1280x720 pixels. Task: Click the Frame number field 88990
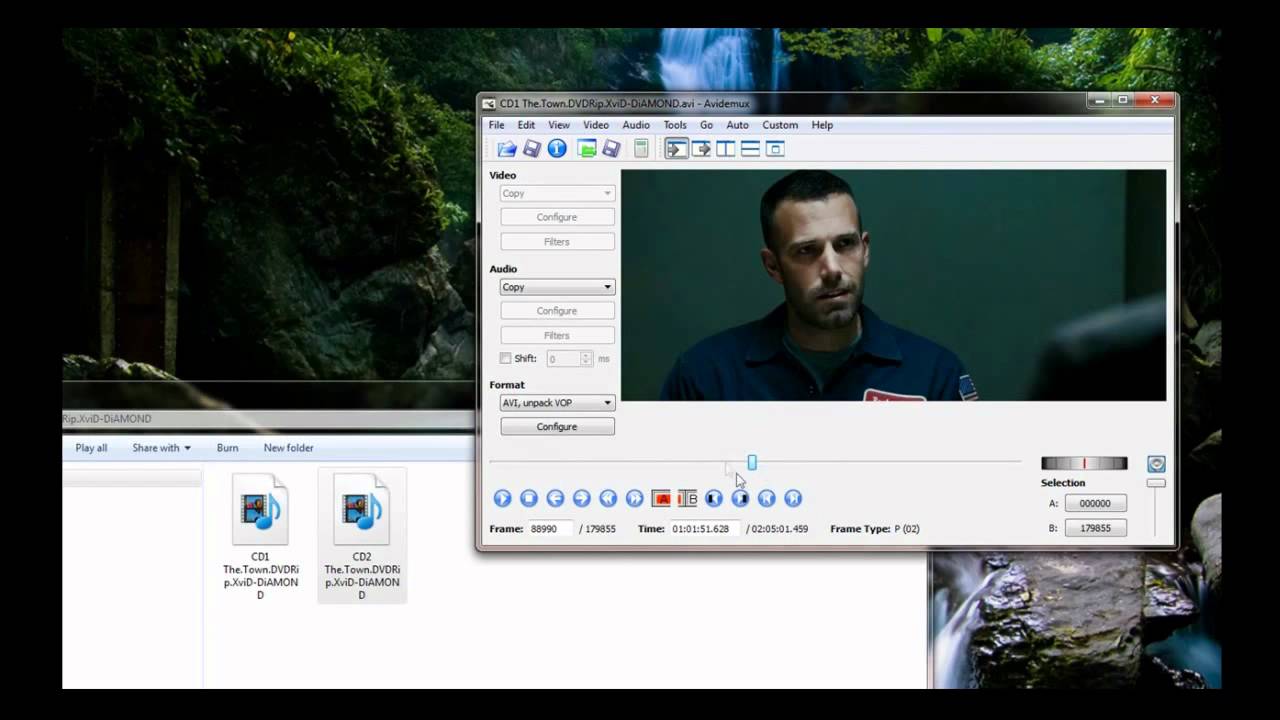pyautogui.click(x=549, y=529)
